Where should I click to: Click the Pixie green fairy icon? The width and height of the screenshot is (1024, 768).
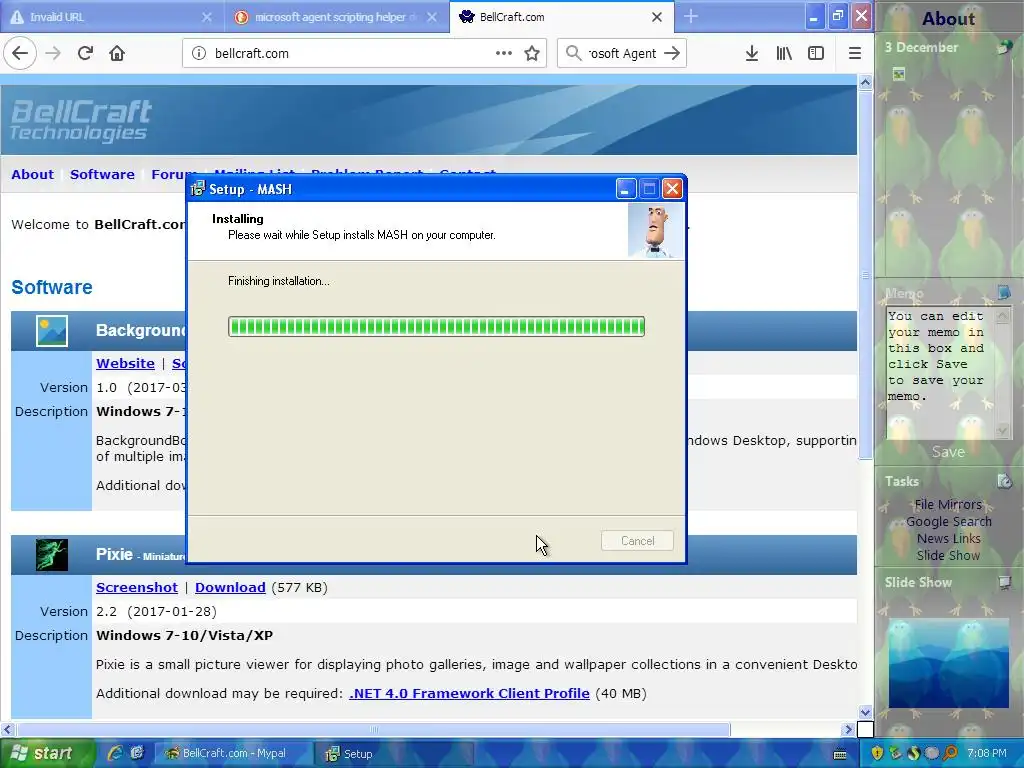pyautogui.click(x=52, y=554)
